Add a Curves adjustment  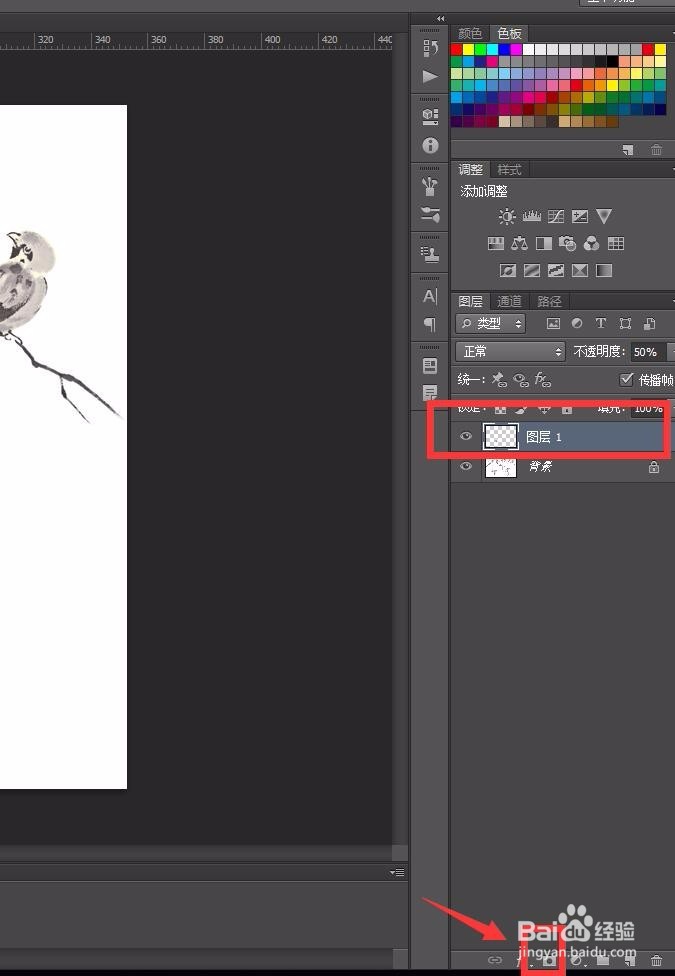pos(555,216)
